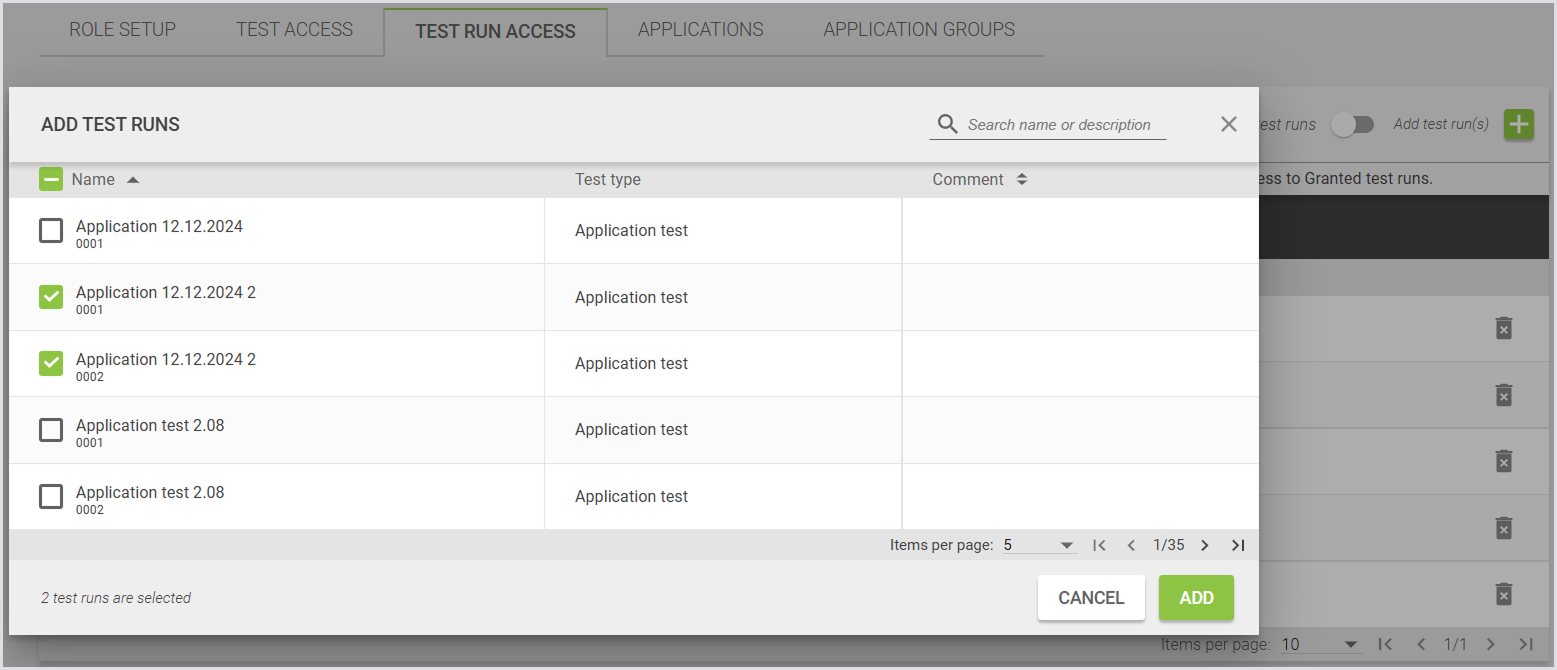Open background Items per page dropdown showing 10

[x=1320, y=645]
